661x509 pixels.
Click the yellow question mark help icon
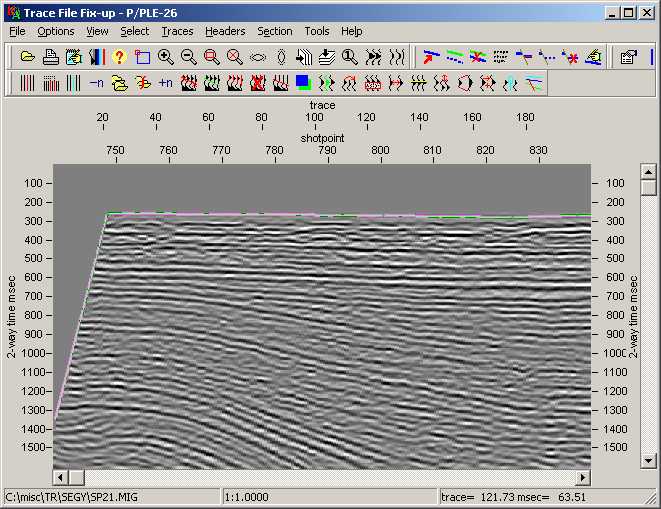tap(119, 57)
